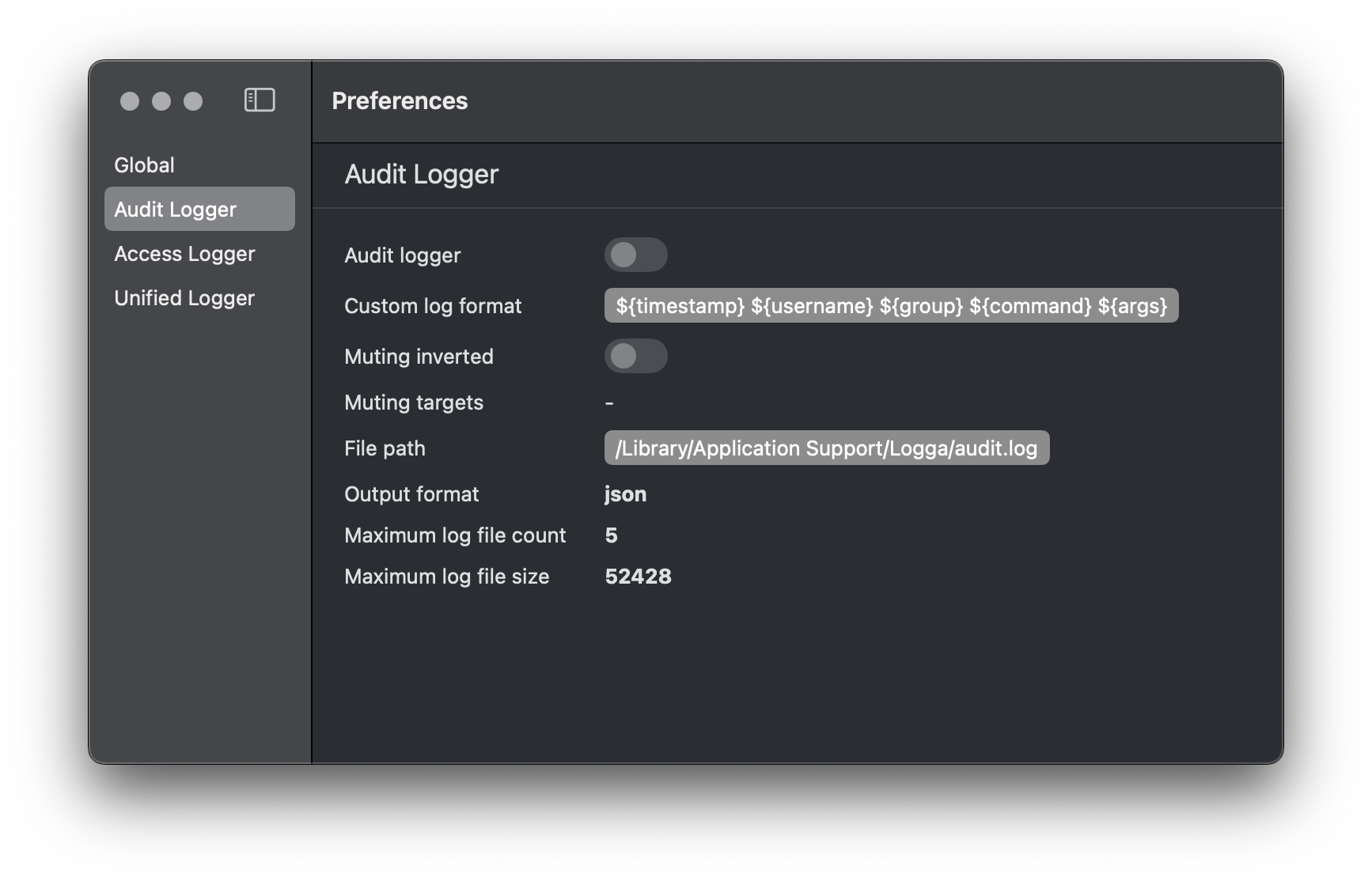Viewport: 1372px width, 881px height.
Task: Click the File path label
Action: click(385, 448)
